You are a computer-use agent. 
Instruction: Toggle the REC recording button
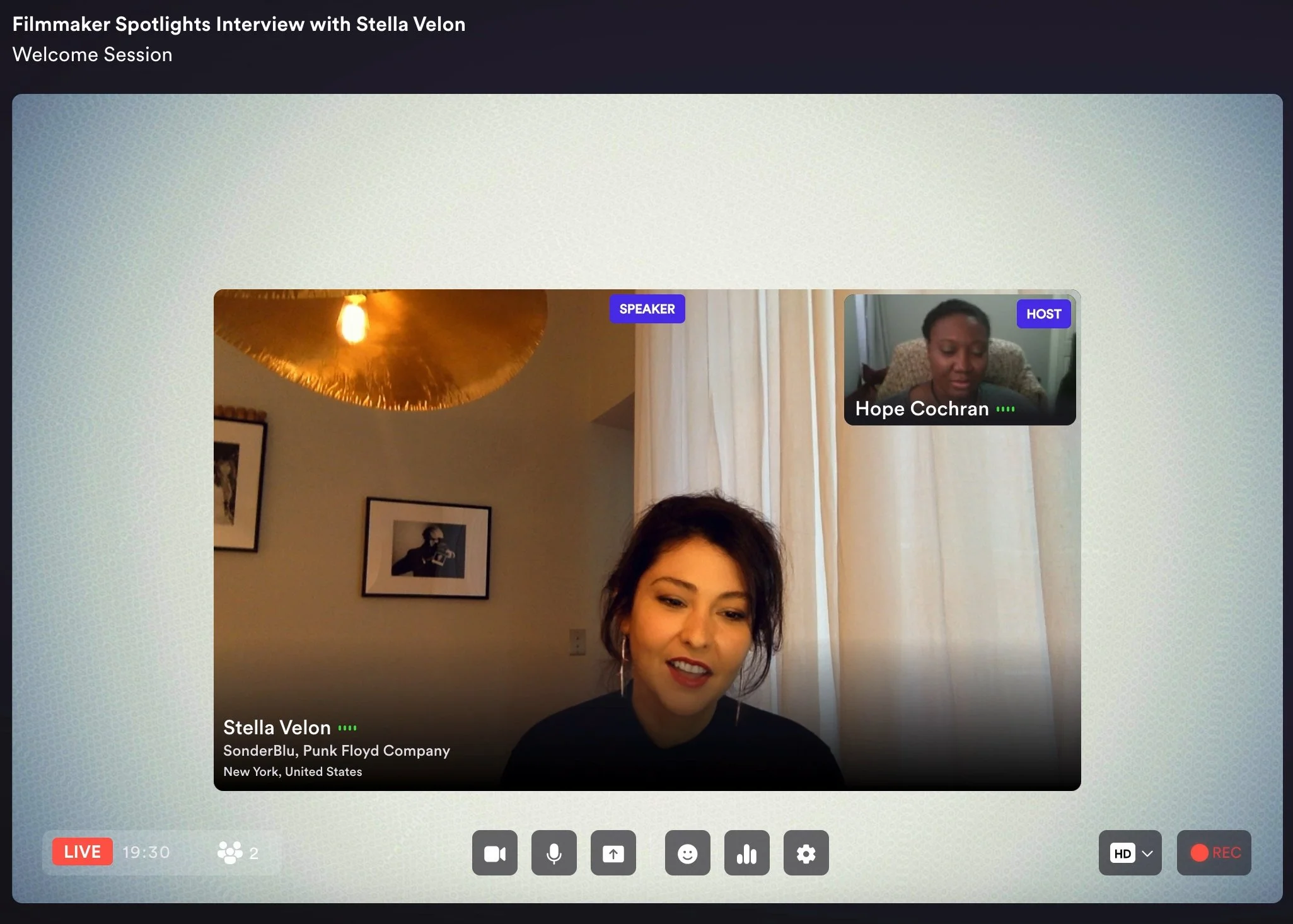point(1214,853)
